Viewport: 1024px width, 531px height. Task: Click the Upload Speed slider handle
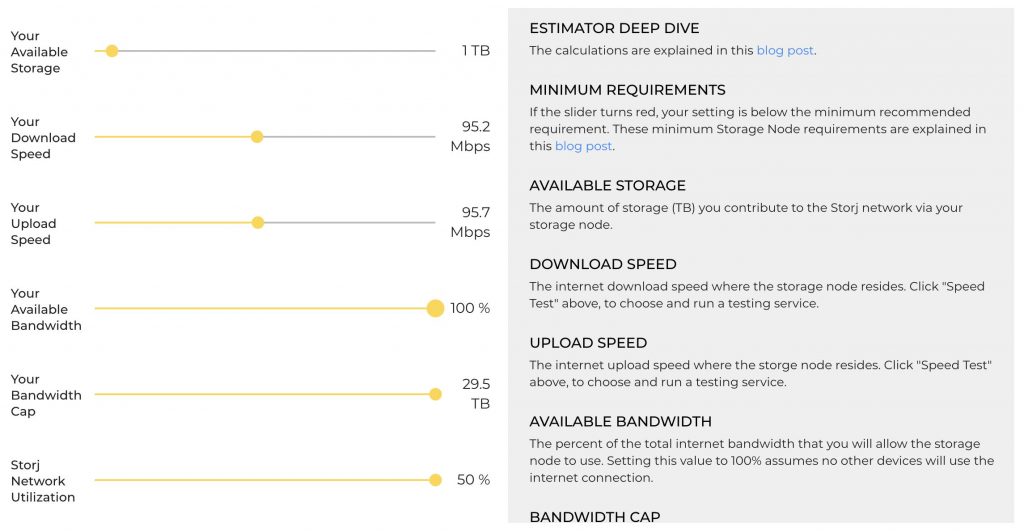click(x=258, y=223)
